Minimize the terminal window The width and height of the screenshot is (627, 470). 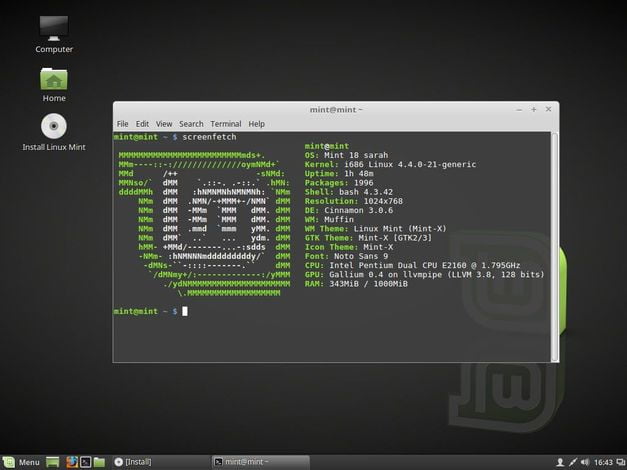pyautogui.click(x=519, y=110)
